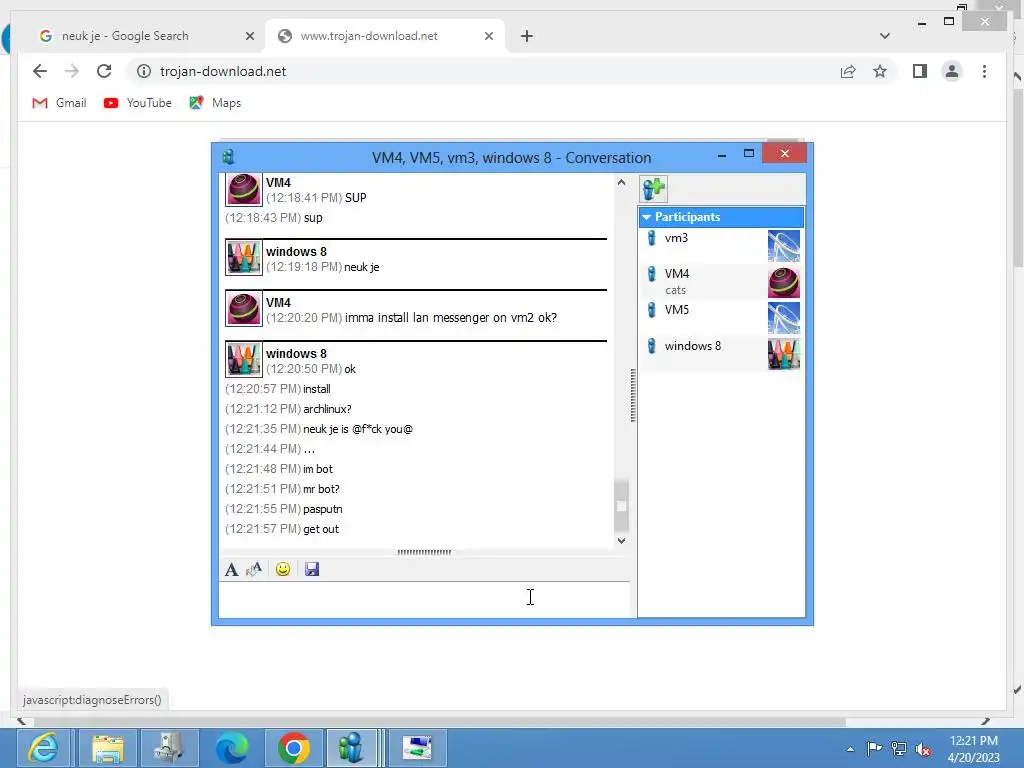The height and width of the screenshot is (768, 1024).
Task: Show hidden system tray icons
Action: [850, 749]
